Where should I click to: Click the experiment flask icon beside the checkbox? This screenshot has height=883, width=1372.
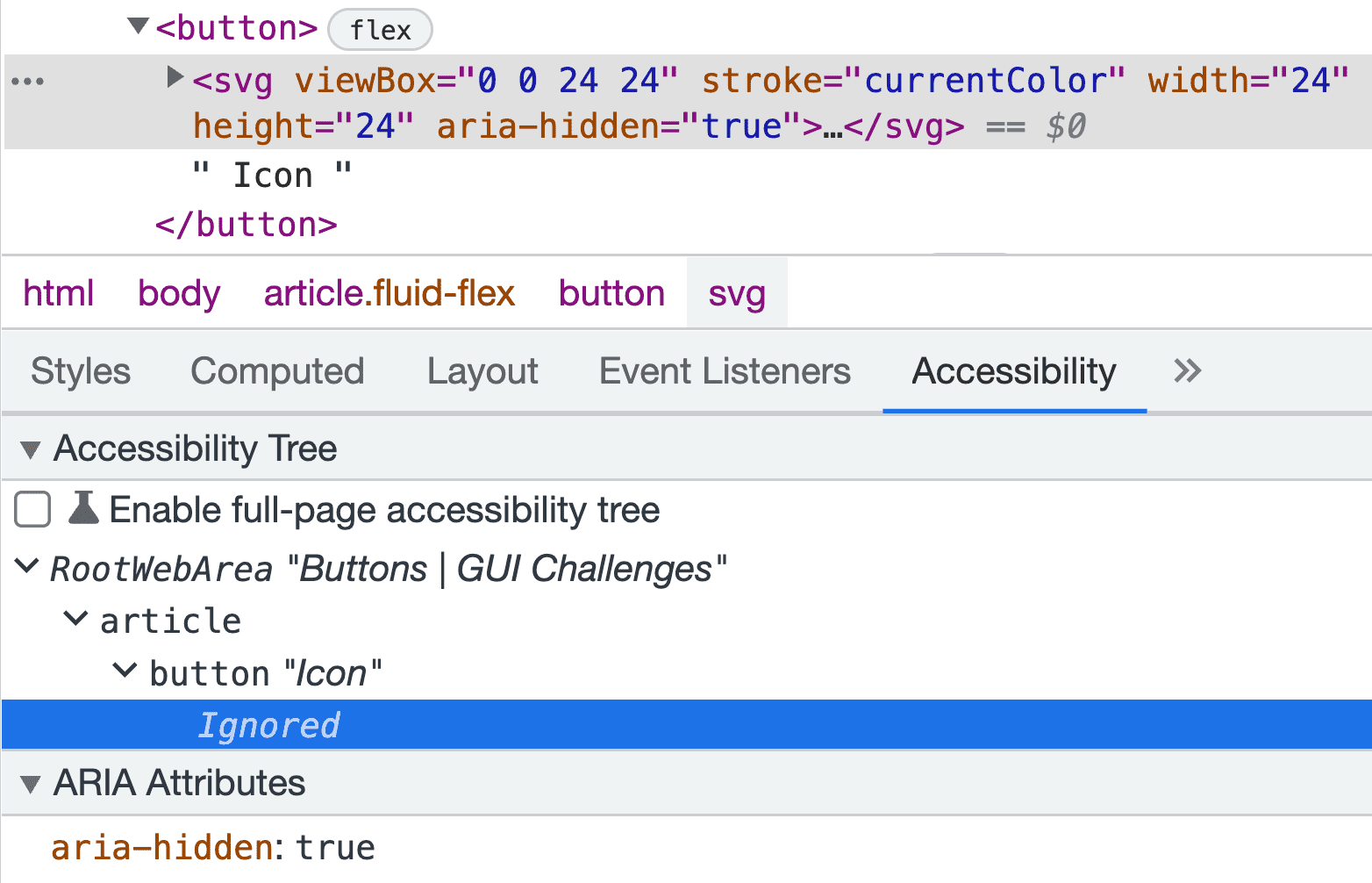coord(83,509)
